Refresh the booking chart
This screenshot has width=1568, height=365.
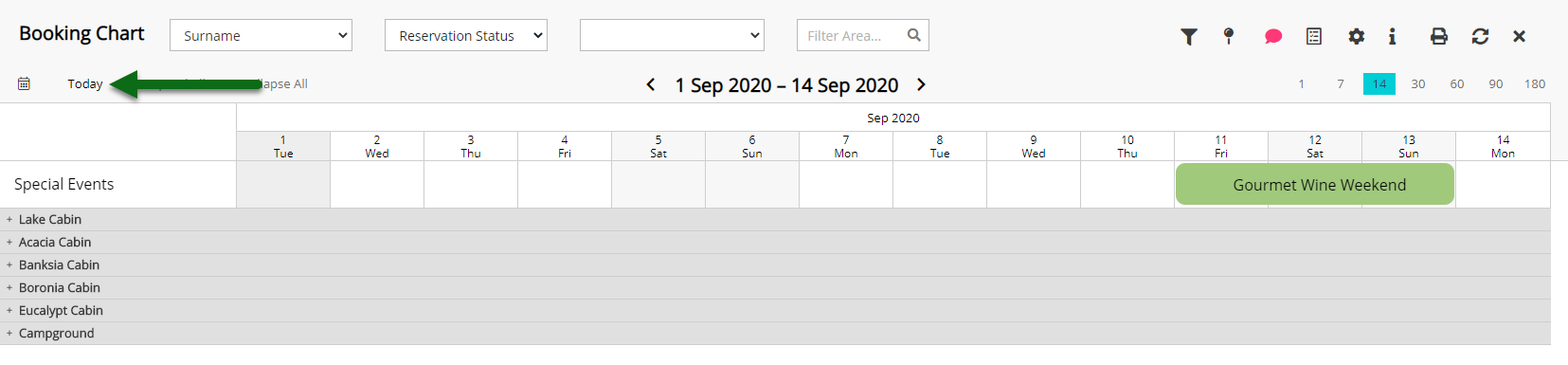click(x=1480, y=36)
